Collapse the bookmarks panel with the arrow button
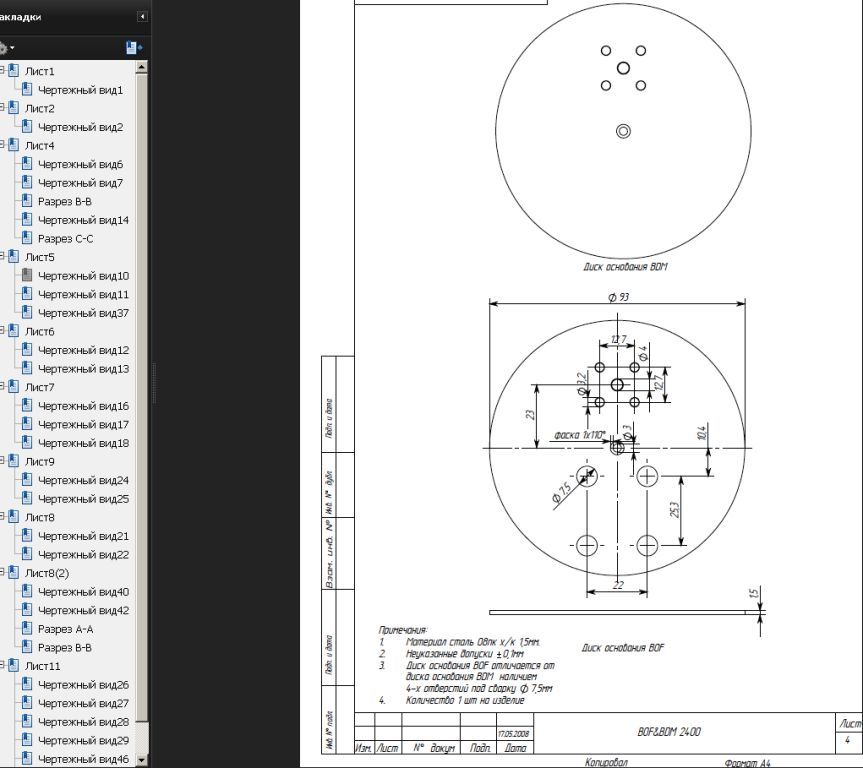The image size is (863, 768). 142,17
